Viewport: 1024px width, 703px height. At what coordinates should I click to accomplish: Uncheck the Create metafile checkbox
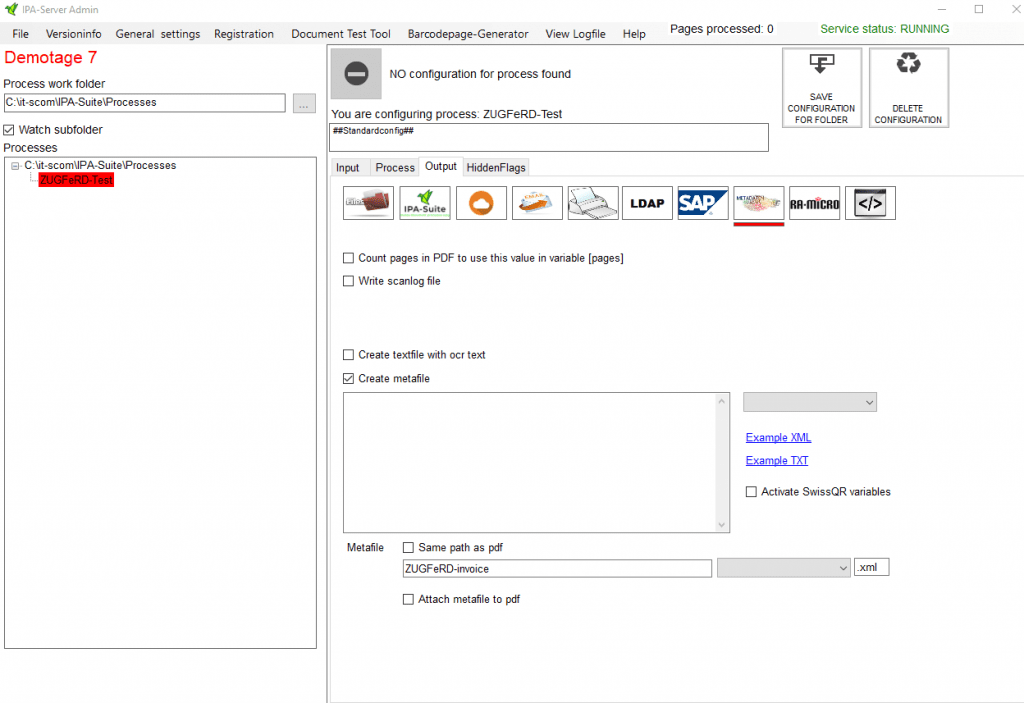point(349,379)
